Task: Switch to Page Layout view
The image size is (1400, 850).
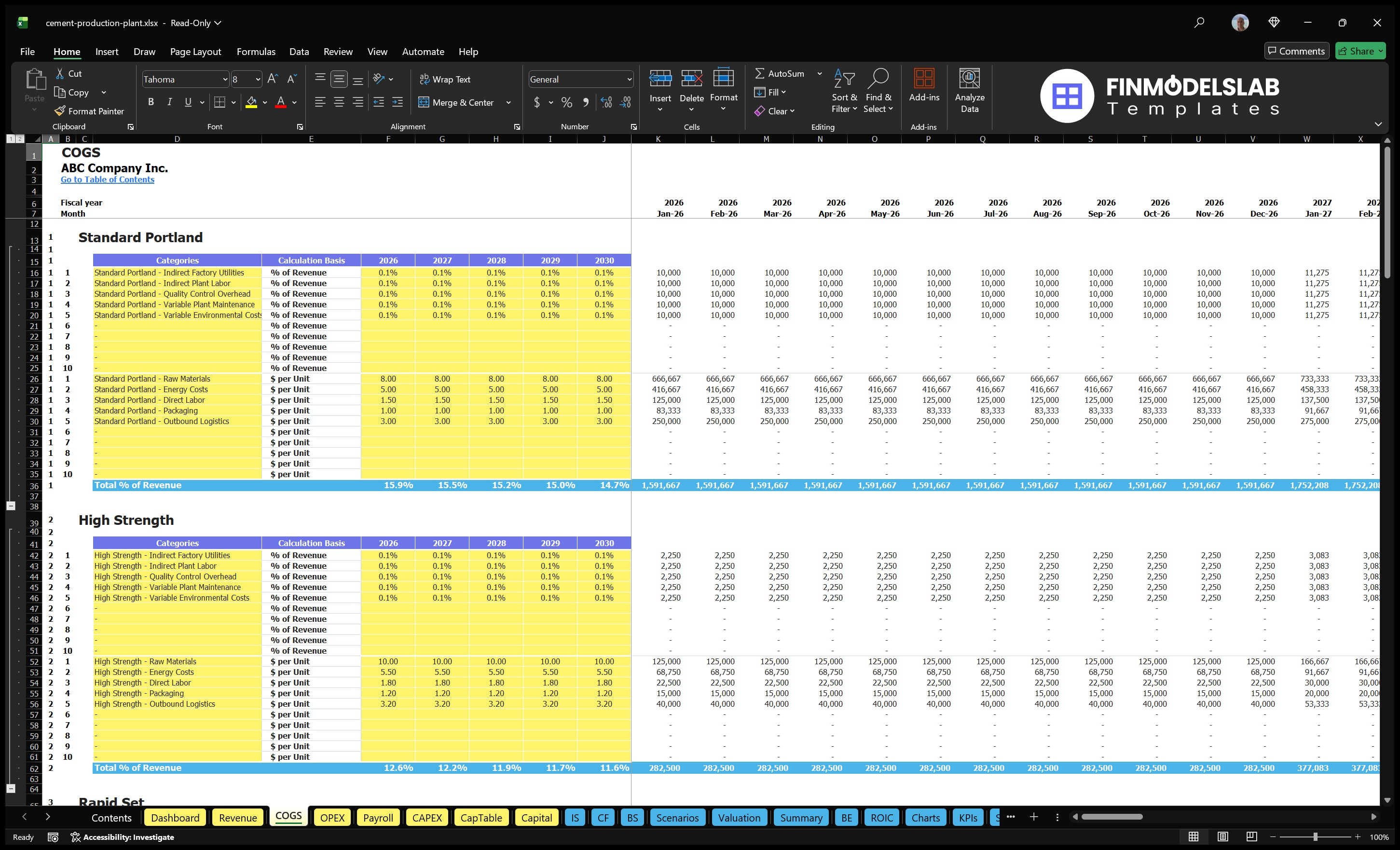Action: 1223,837
